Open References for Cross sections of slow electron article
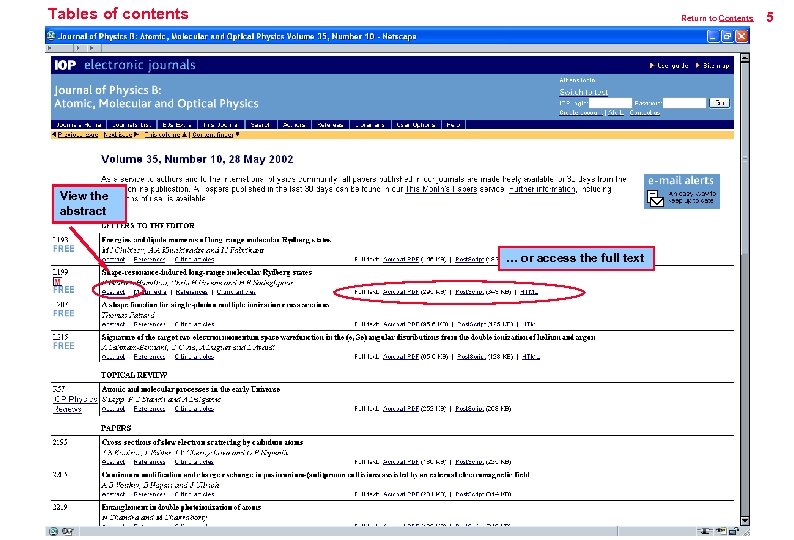The height and width of the screenshot is (540, 794). pos(149,462)
